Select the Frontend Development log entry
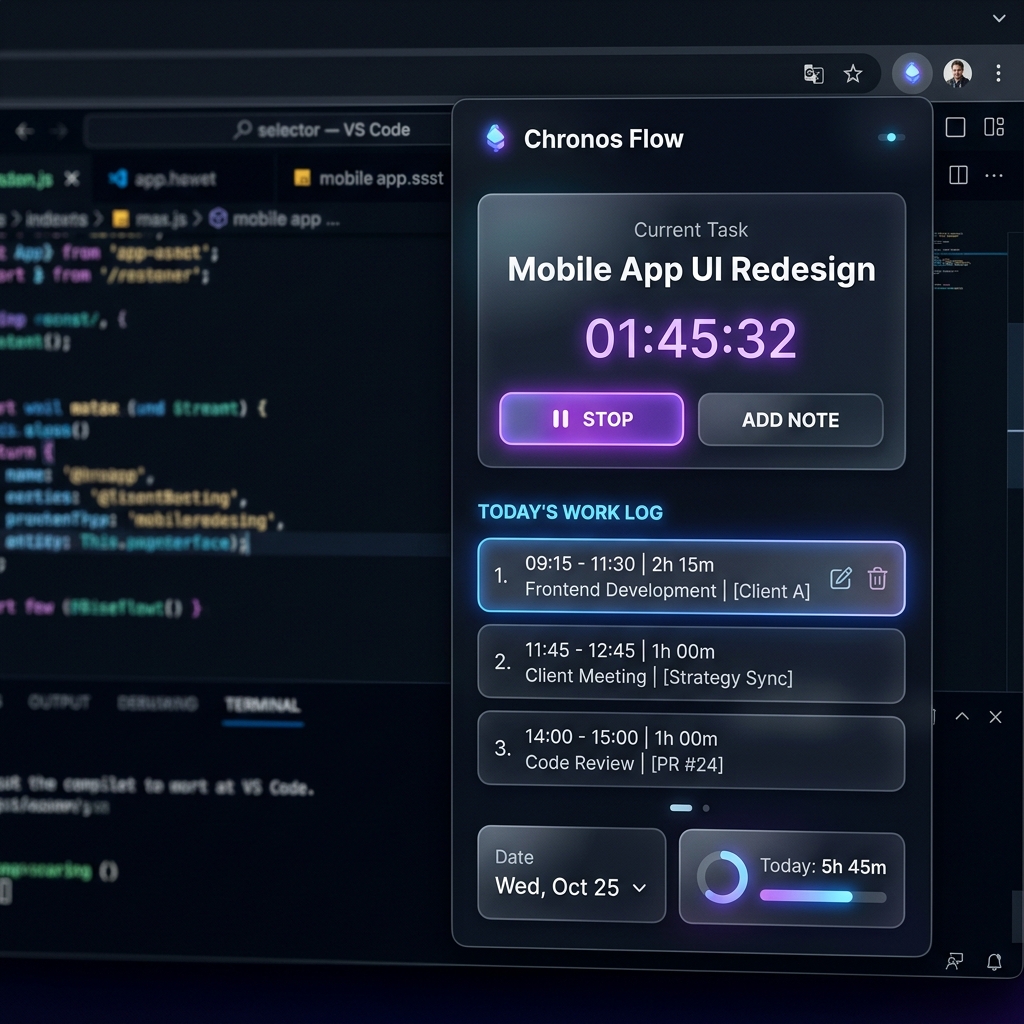 coord(691,577)
